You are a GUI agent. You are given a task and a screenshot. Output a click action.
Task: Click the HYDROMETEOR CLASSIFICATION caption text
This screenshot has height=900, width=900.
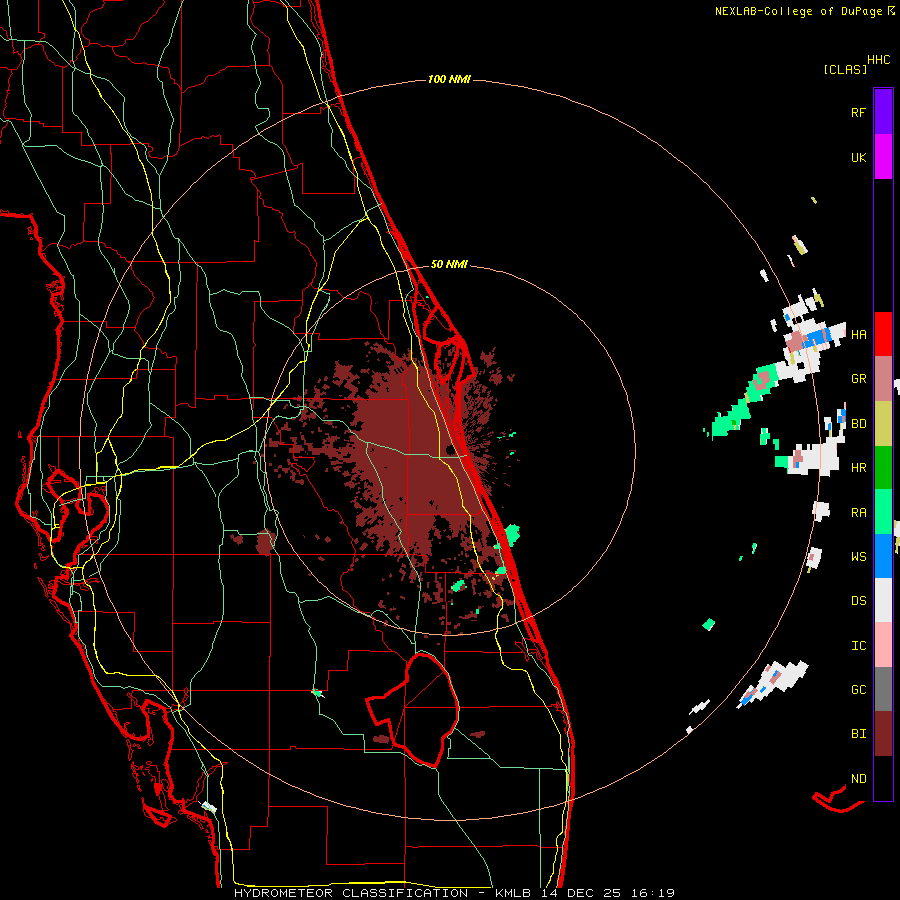351,893
